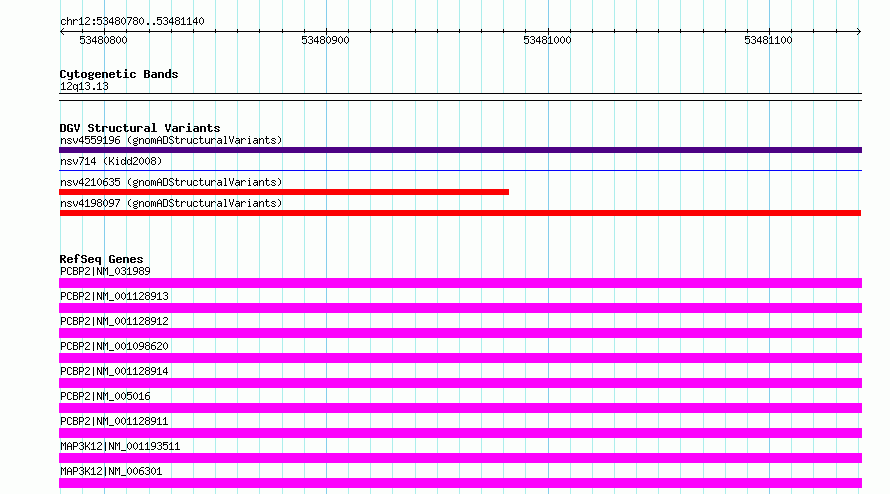Viewport: 890px width, 494px height.
Task: Open the MAP3K12|NM_006301 transcript label
Action: [111, 471]
